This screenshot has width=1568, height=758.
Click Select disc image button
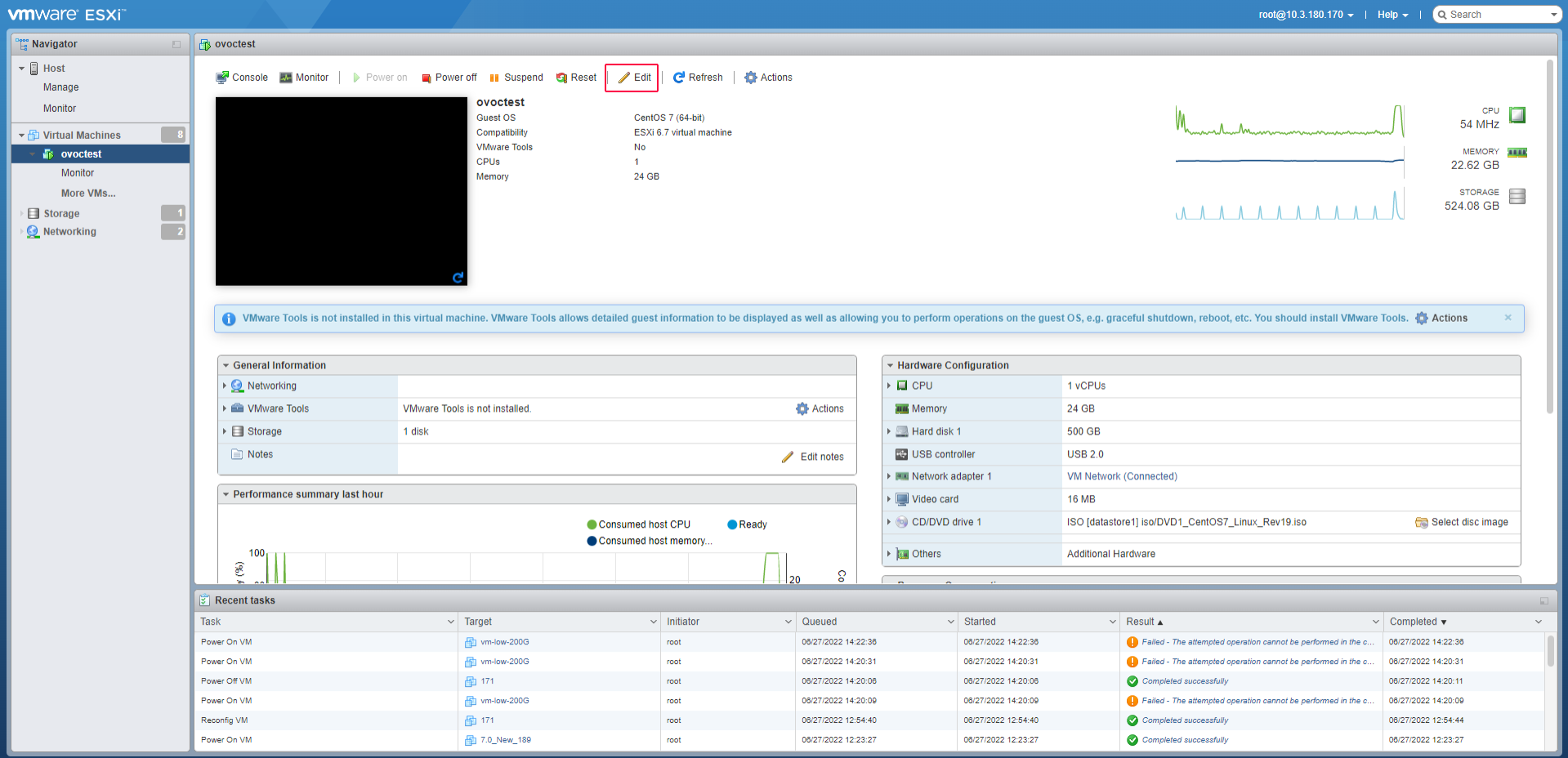click(1462, 522)
